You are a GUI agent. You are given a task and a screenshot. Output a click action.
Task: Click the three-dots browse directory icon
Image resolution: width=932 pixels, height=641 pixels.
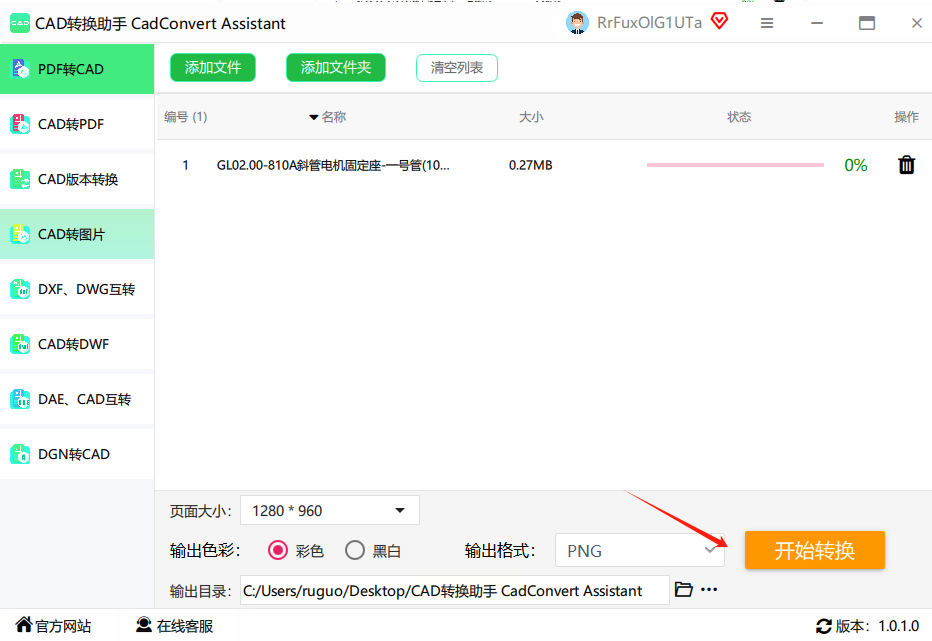709,589
